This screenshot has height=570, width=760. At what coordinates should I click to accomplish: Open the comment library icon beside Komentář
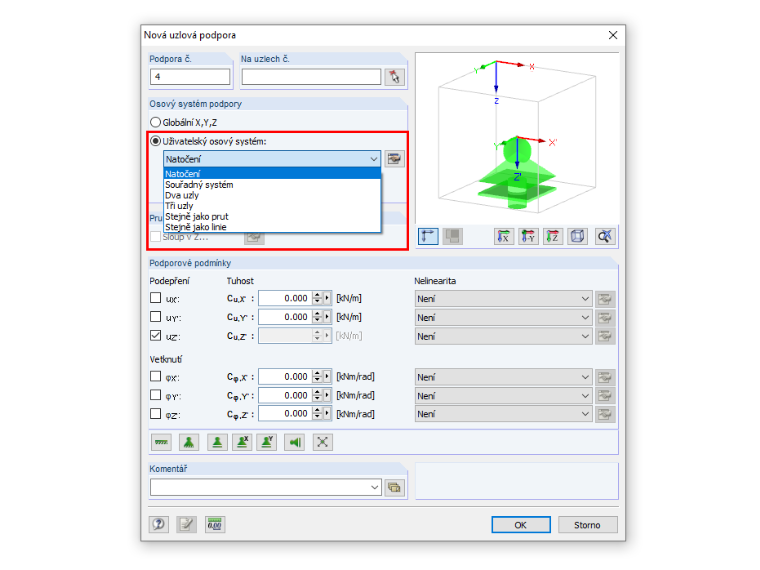[395, 487]
